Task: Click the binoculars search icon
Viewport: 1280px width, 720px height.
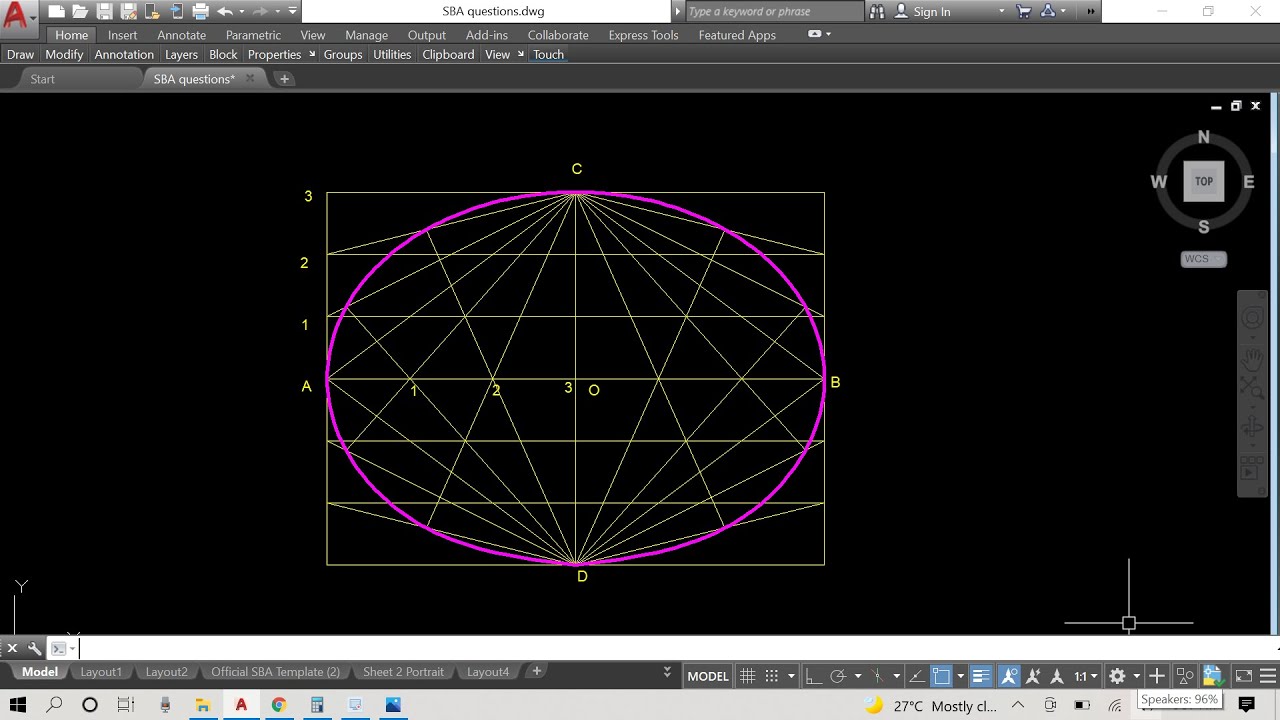Action: coord(877,12)
